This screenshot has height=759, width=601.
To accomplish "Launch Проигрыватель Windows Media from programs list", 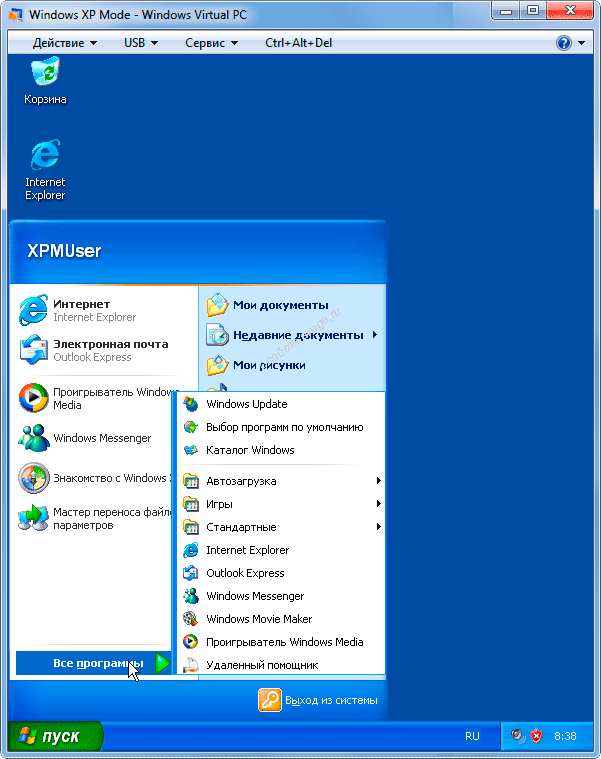I will coord(284,642).
